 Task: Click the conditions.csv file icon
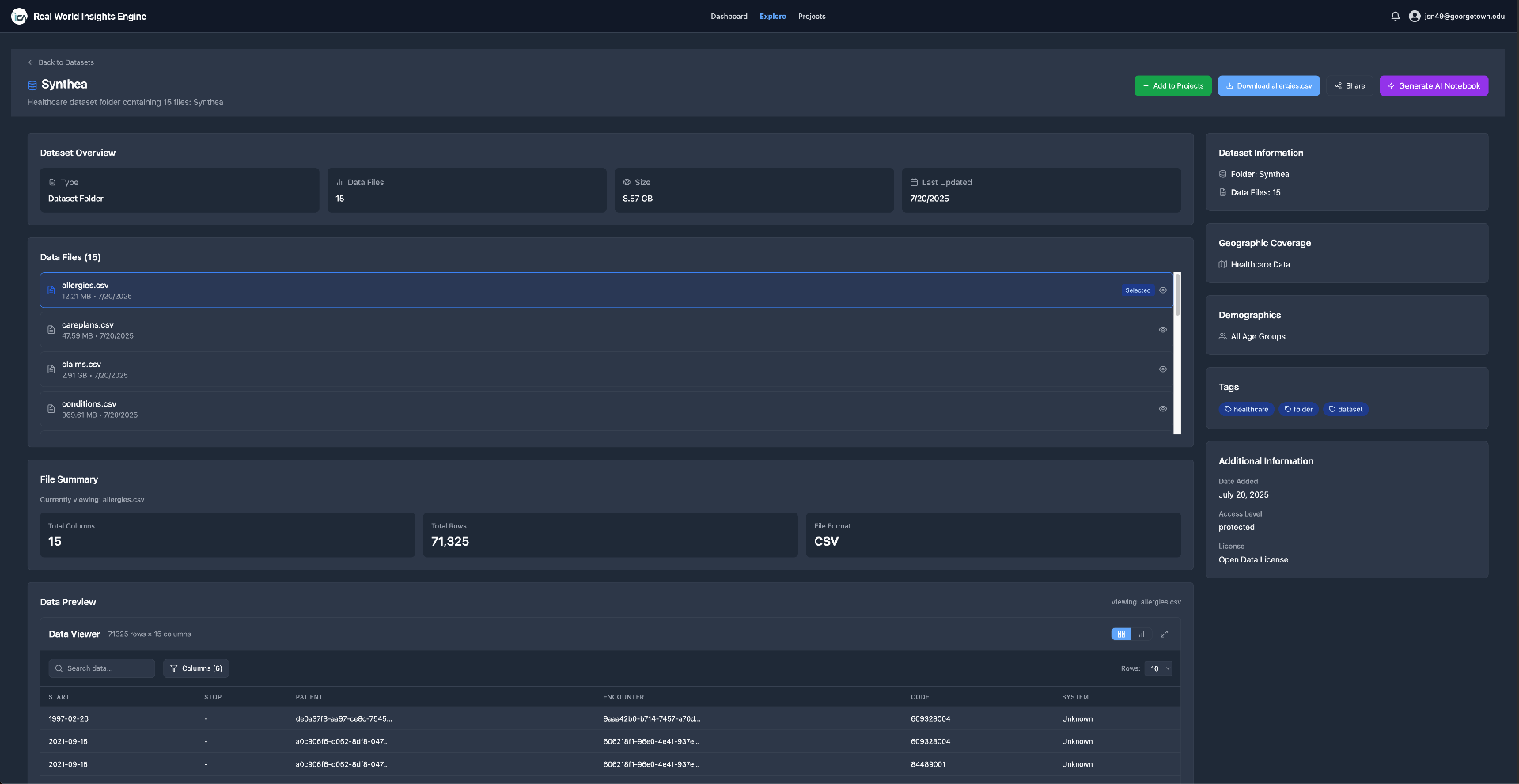click(x=51, y=409)
